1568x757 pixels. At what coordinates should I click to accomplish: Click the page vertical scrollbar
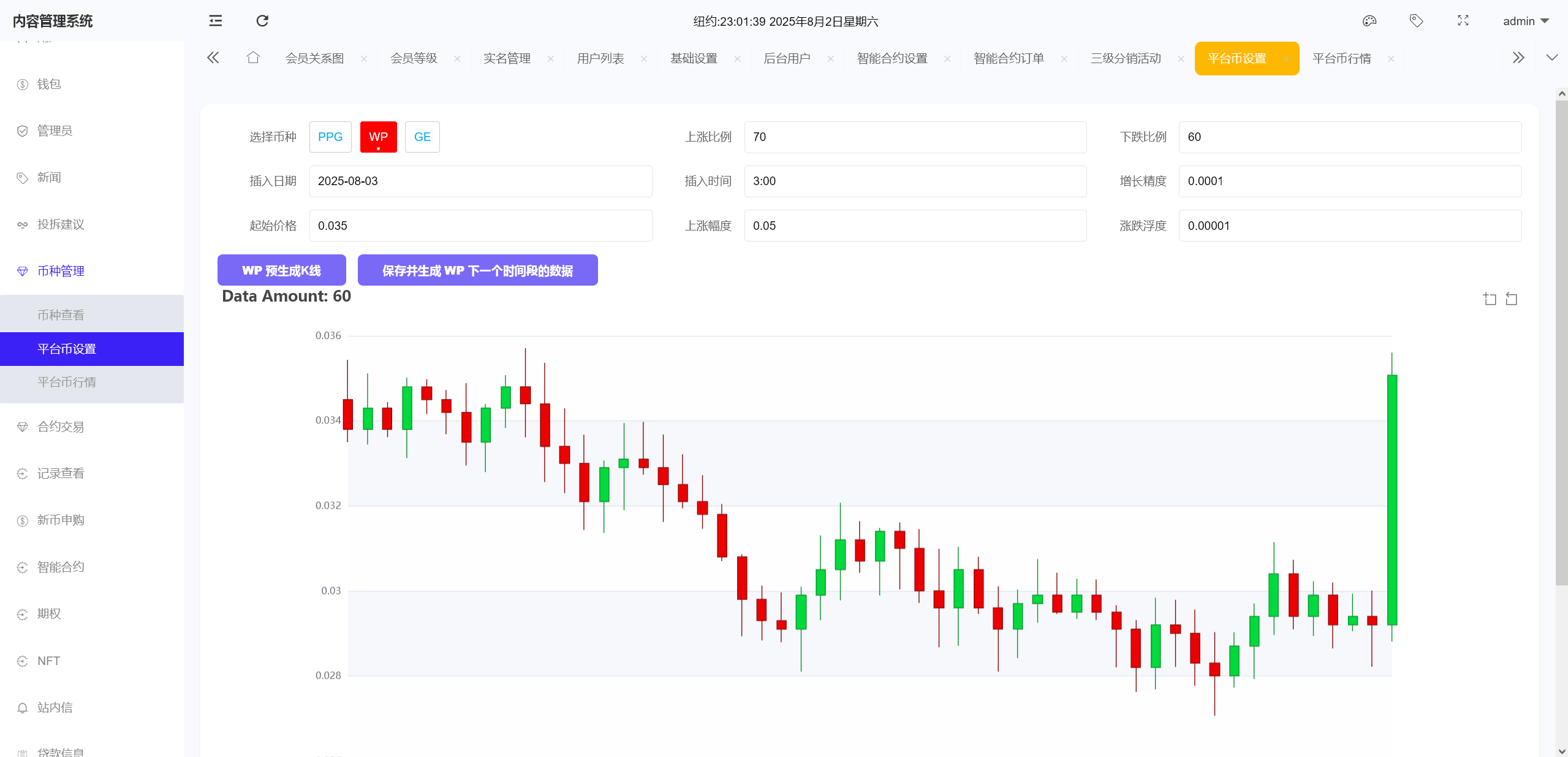pos(1561,343)
